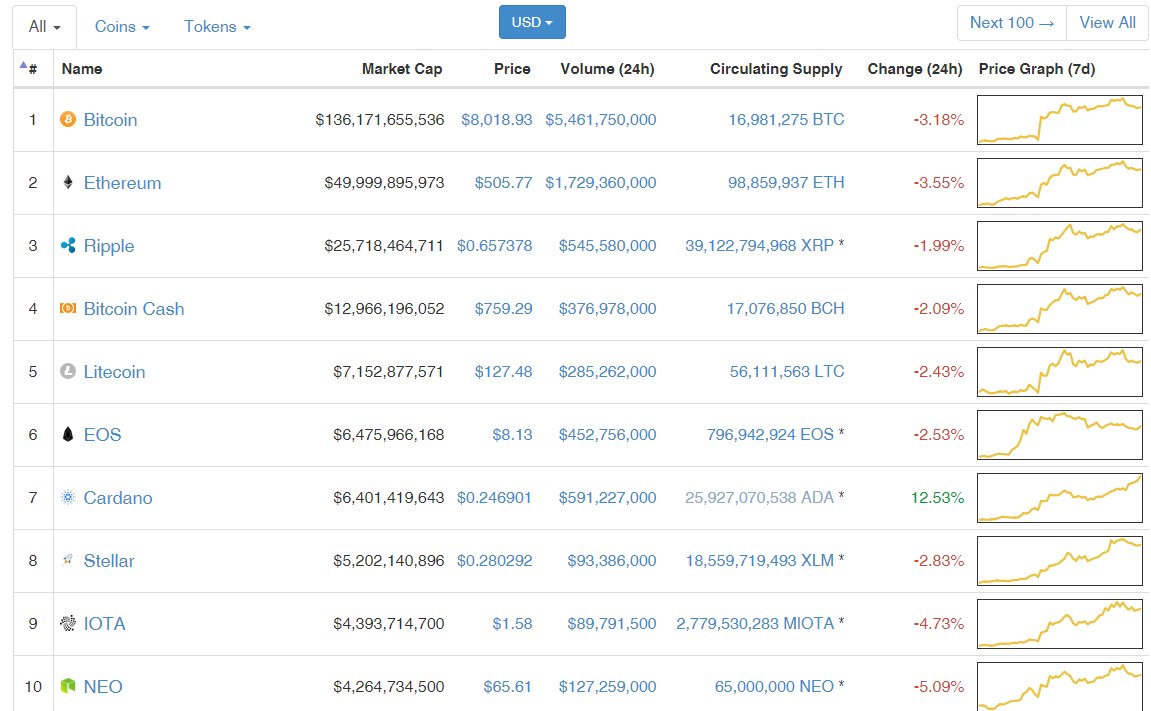Click the Stellar rocket logo icon
The width and height of the screenshot is (1151, 711).
[68, 561]
